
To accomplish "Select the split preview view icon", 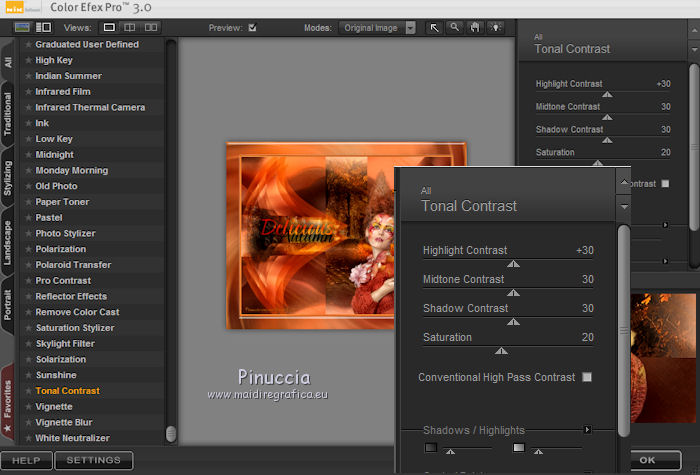I will tap(129, 28).
